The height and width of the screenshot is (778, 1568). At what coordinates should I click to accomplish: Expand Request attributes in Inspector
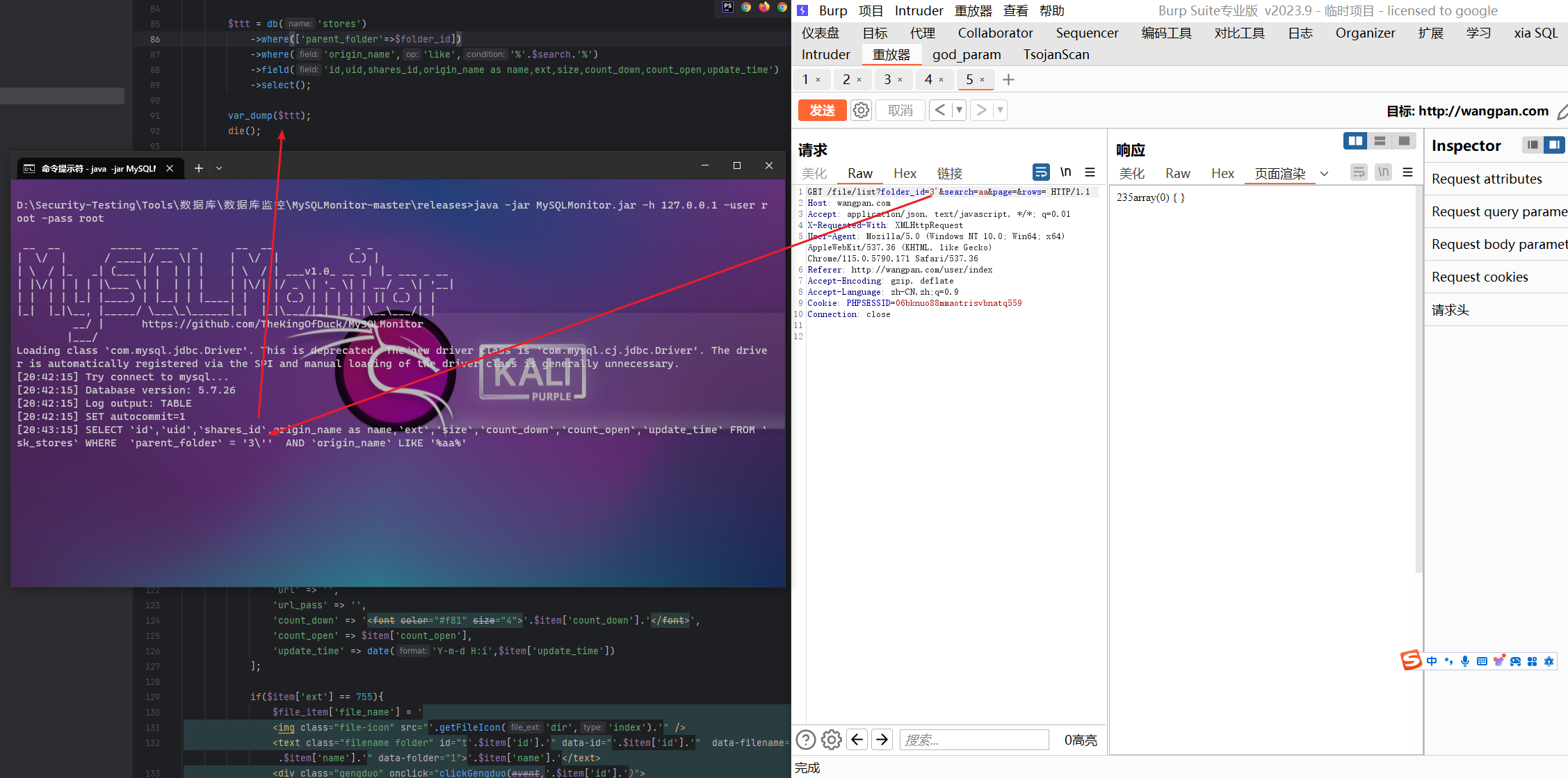1496,179
